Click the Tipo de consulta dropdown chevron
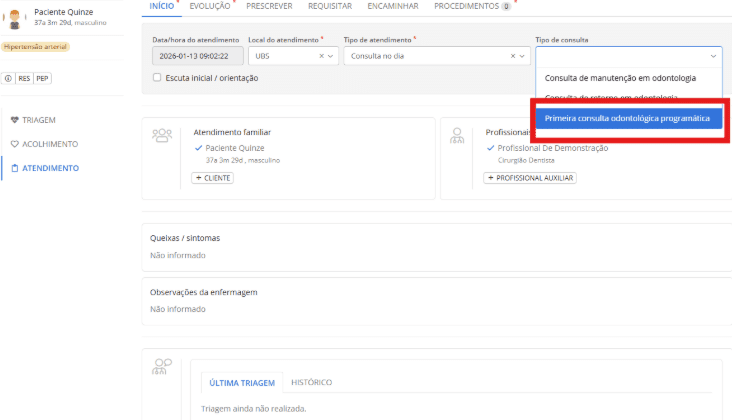The width and height of the screenshot is (732, 420). coord(713,56)
